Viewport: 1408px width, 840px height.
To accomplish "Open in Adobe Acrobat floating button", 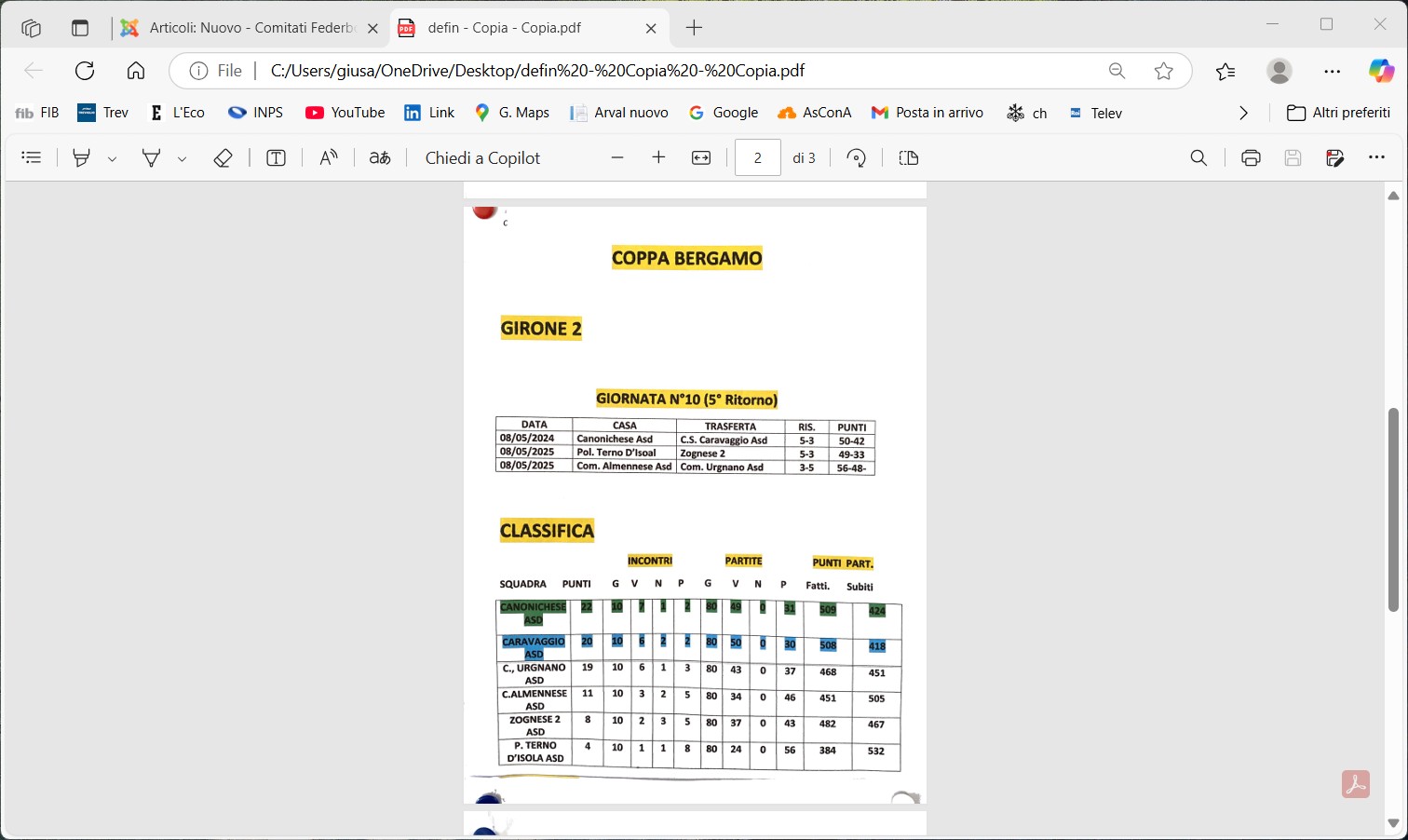I will pyautogui.click(x=1356, y=784).
